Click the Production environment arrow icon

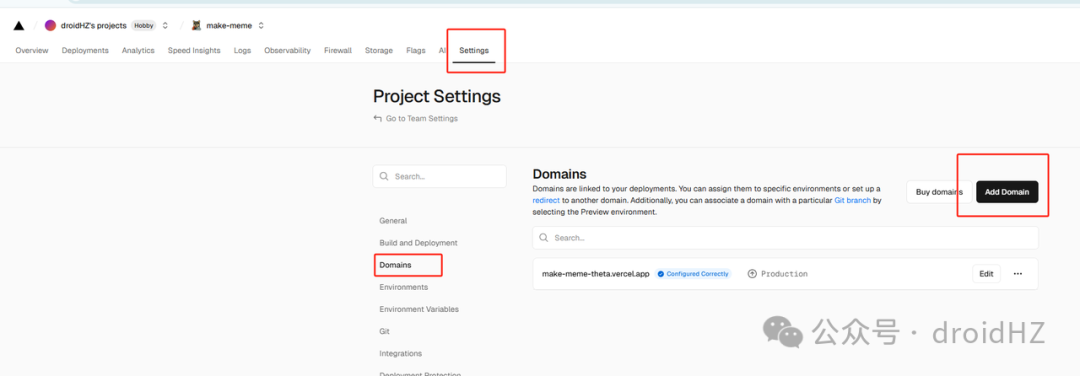(752, 273)
